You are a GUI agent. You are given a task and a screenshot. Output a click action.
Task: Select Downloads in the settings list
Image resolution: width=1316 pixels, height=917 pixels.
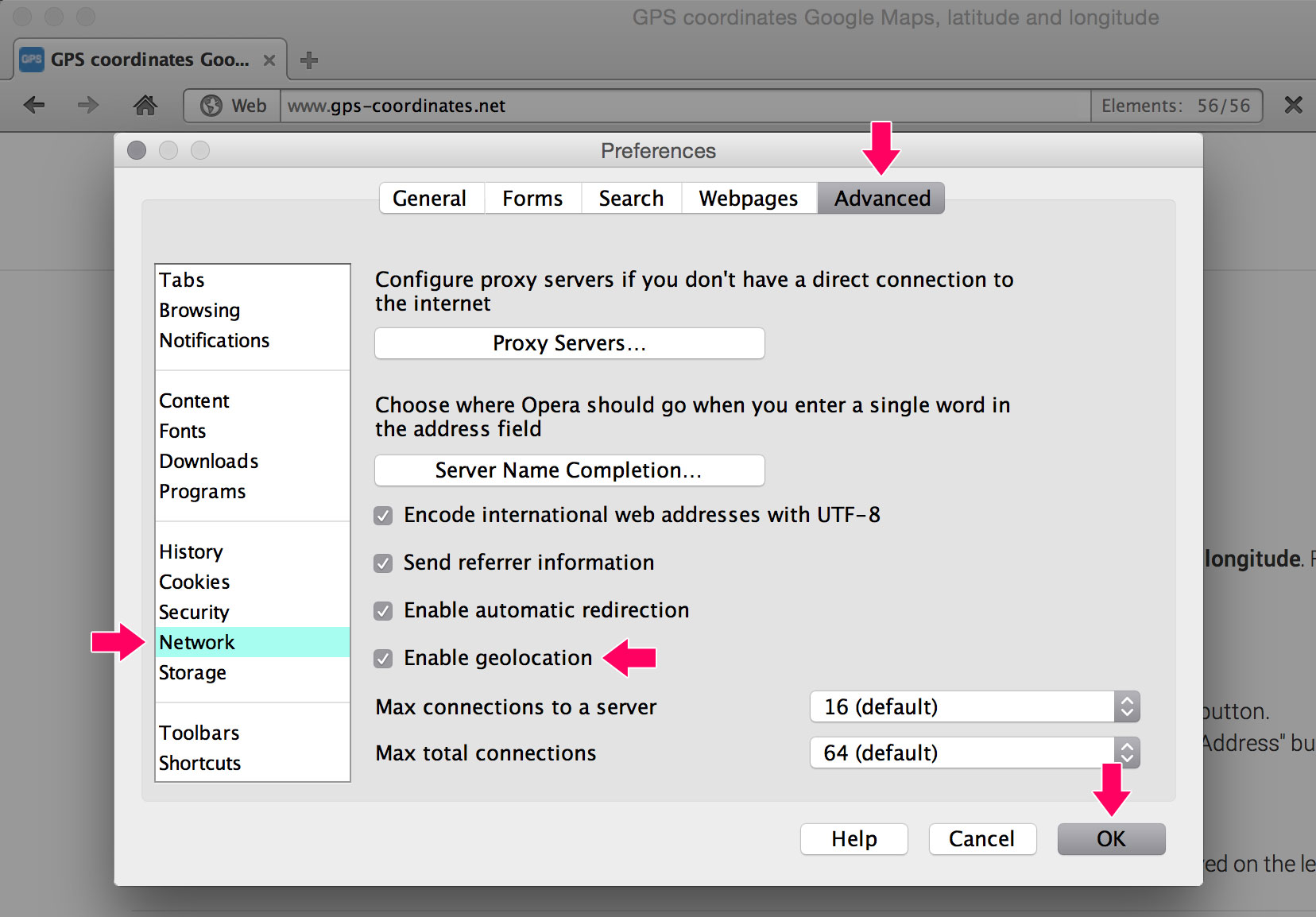[x=253, y=461]
